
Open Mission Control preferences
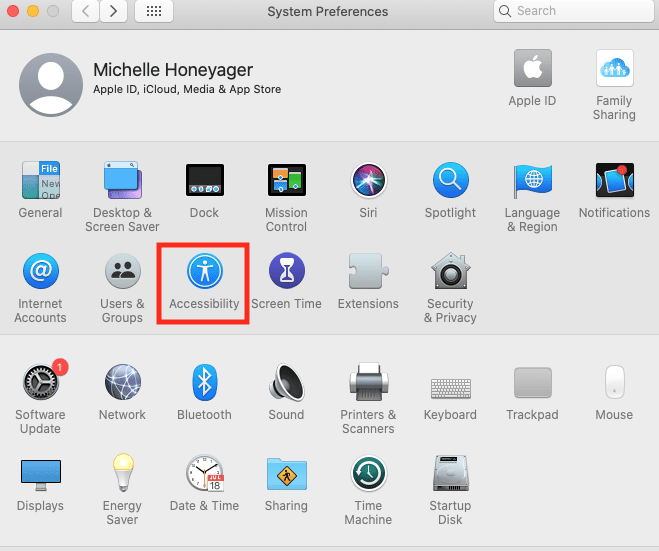click(286, 181)
